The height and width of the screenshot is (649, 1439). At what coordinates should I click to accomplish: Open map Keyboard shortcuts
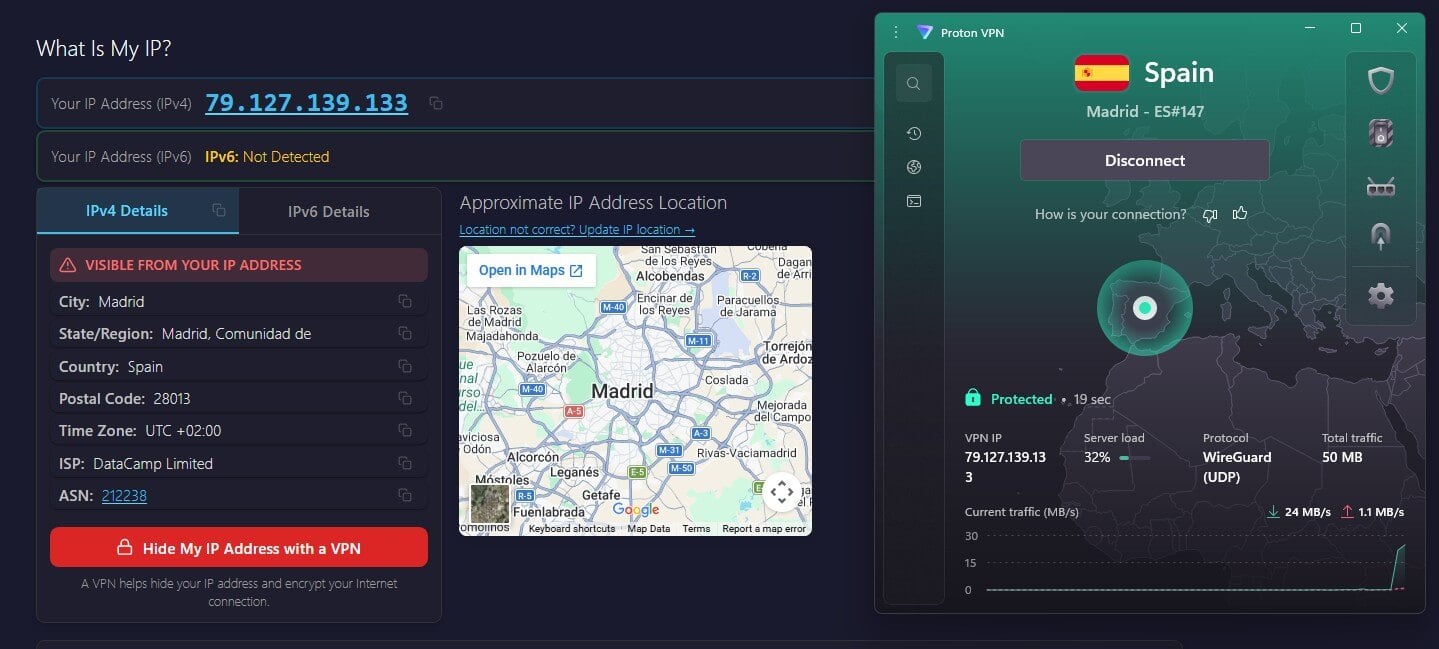click(572, 529)
